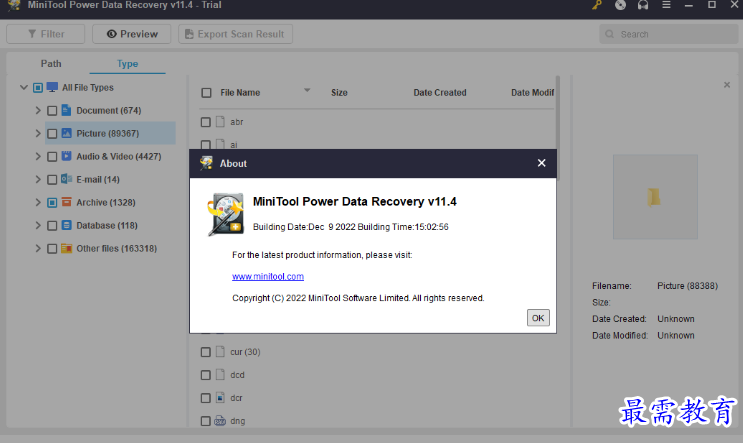Check the E-mail (14) checkbox

(52, 180)
